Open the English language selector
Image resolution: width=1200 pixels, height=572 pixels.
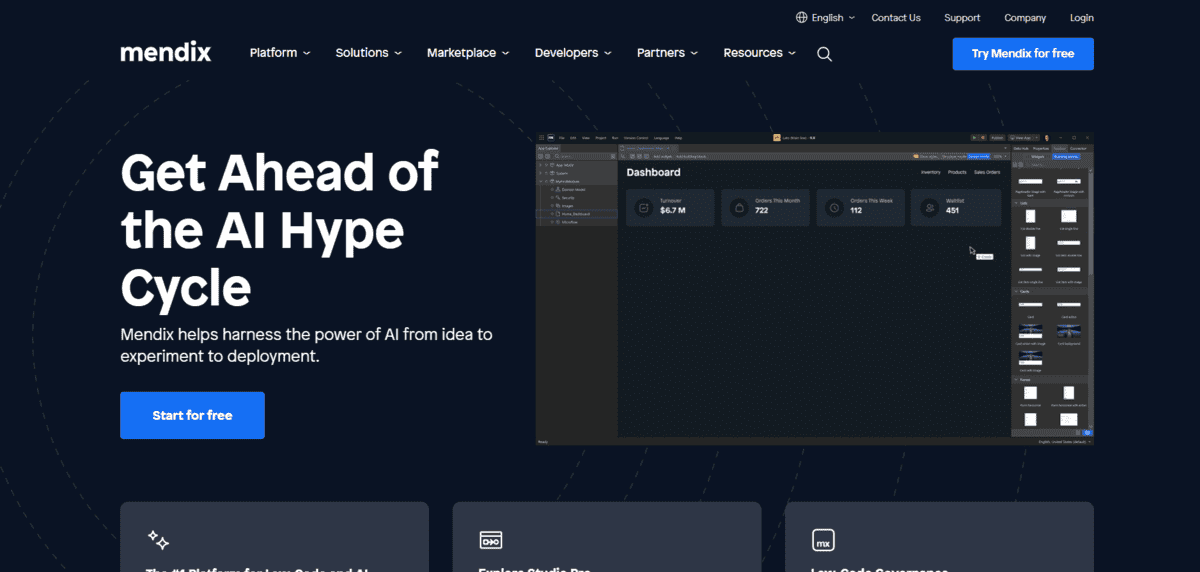(826, 18)
